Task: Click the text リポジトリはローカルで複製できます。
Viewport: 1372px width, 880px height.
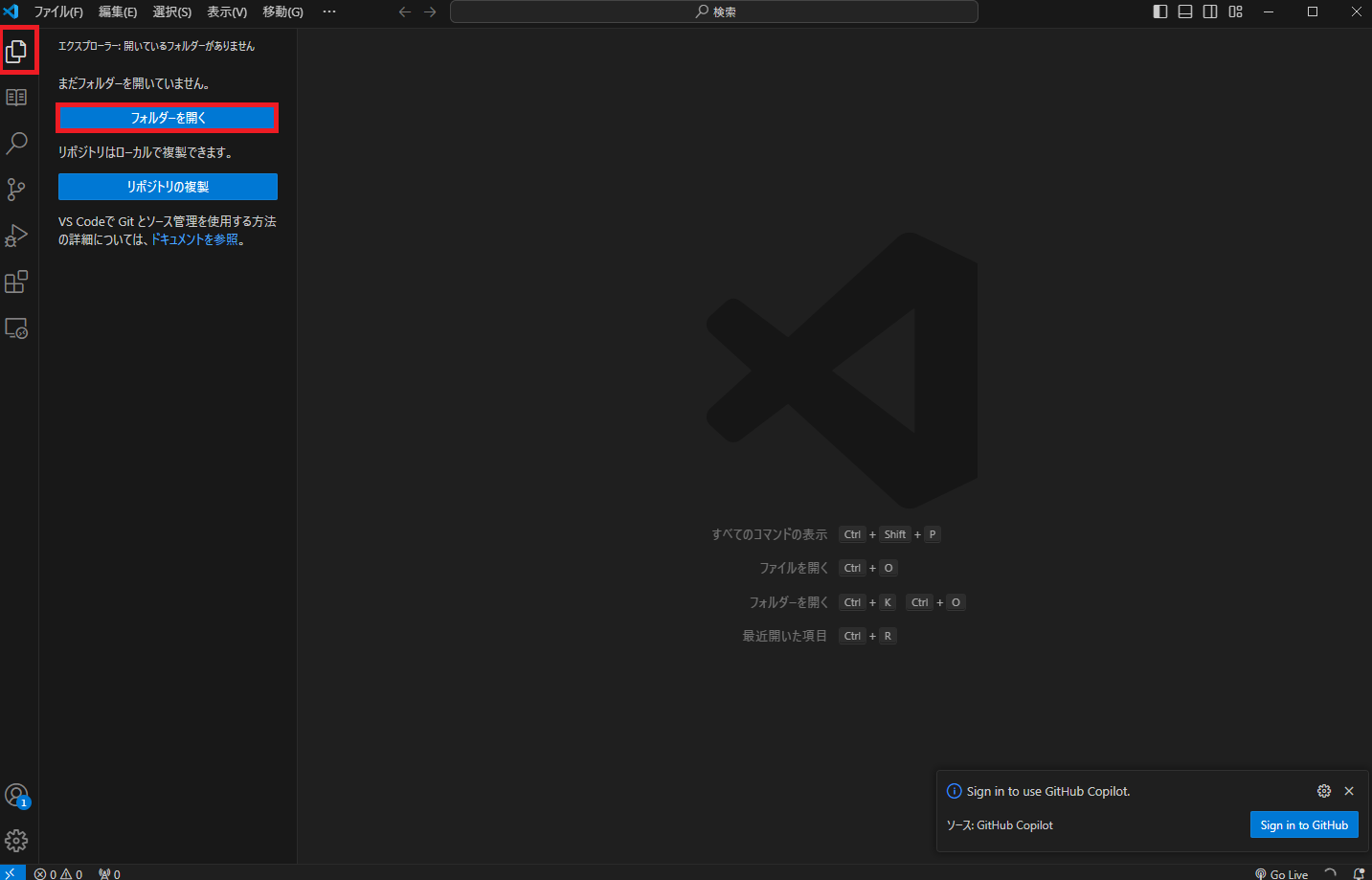Action: [146, 152]
